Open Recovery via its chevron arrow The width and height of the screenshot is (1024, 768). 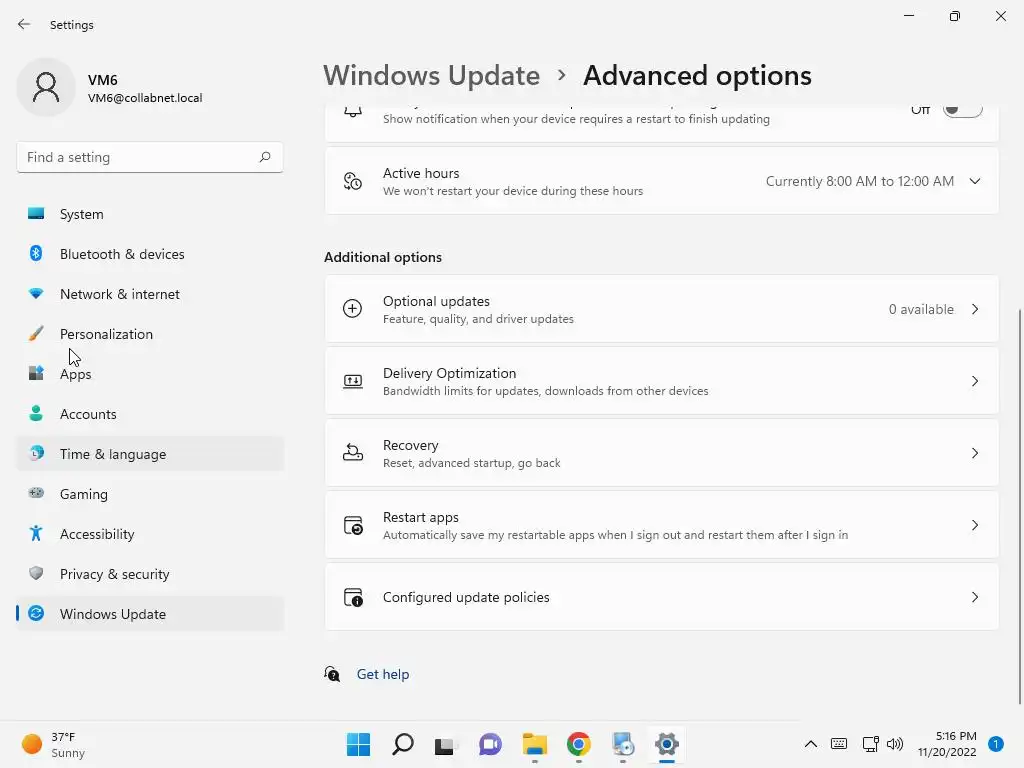[x=974, y=453]
